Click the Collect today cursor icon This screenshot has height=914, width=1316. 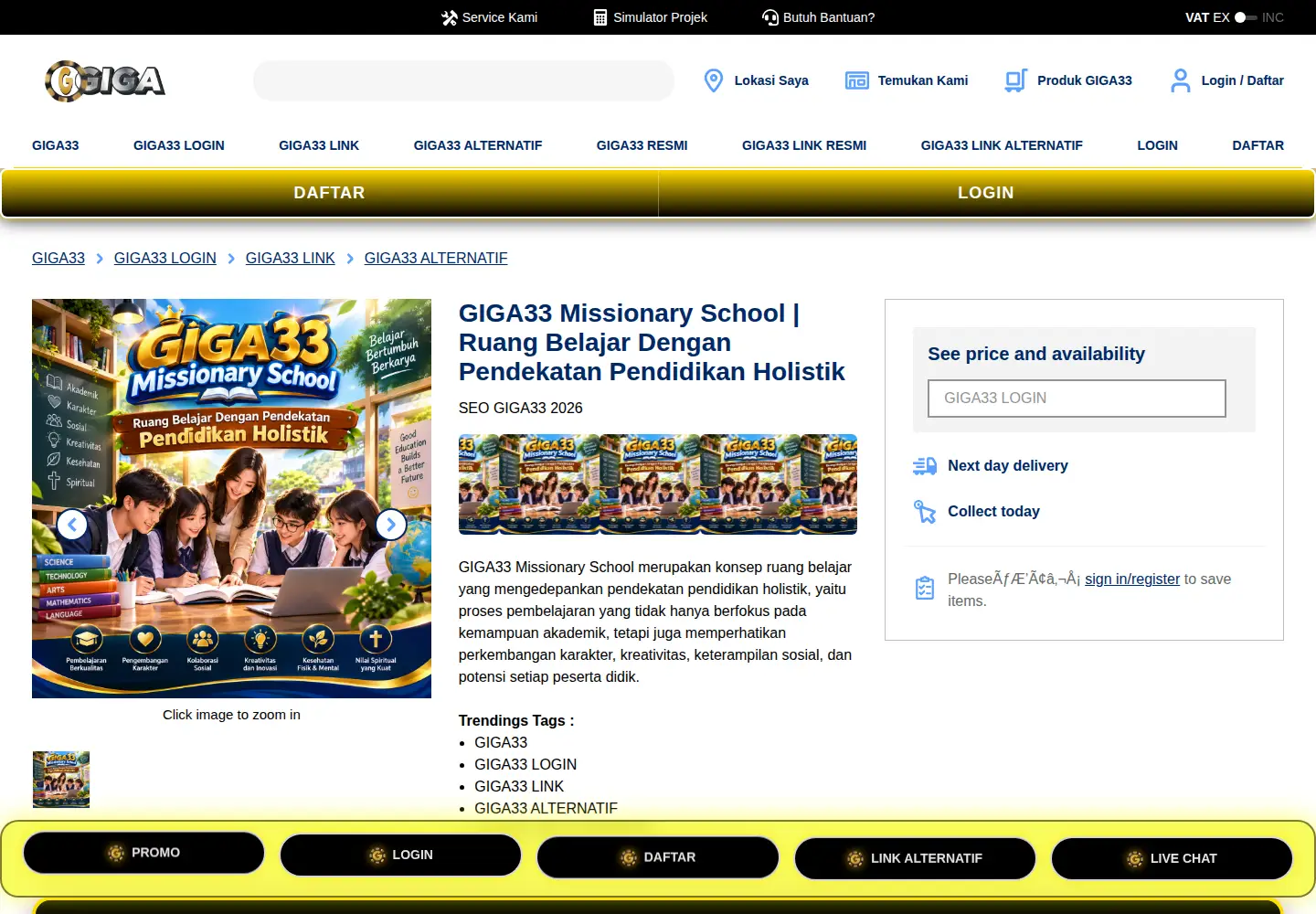(925, 512)
